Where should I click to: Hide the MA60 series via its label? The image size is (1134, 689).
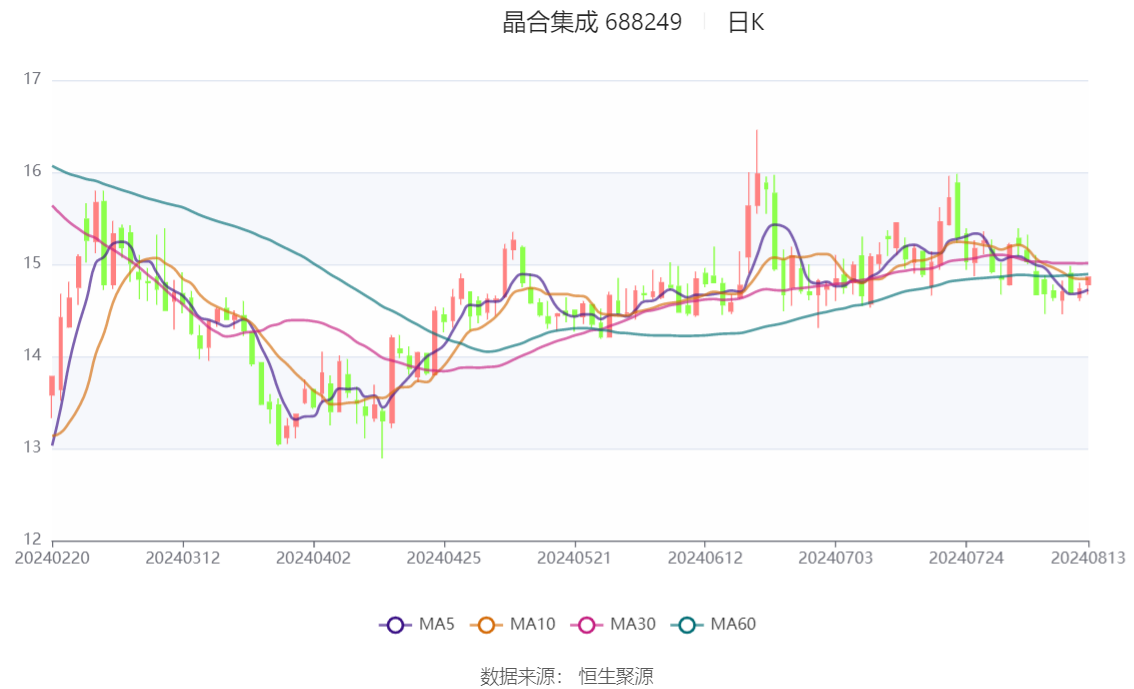click(x=733, y=624)
